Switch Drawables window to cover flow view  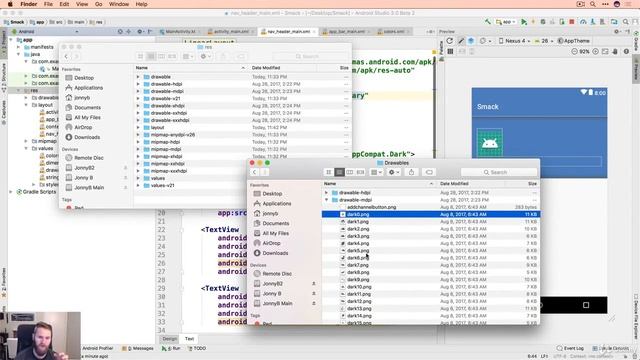pyautogui.click(x=360, y=172)
